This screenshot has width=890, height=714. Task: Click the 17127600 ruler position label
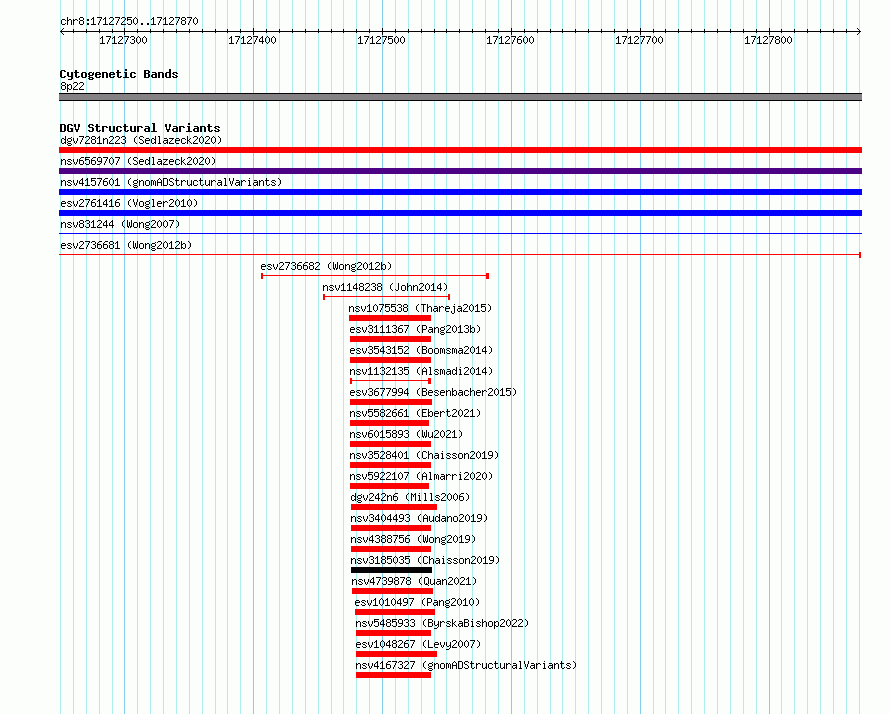click(x=510, y=40)
